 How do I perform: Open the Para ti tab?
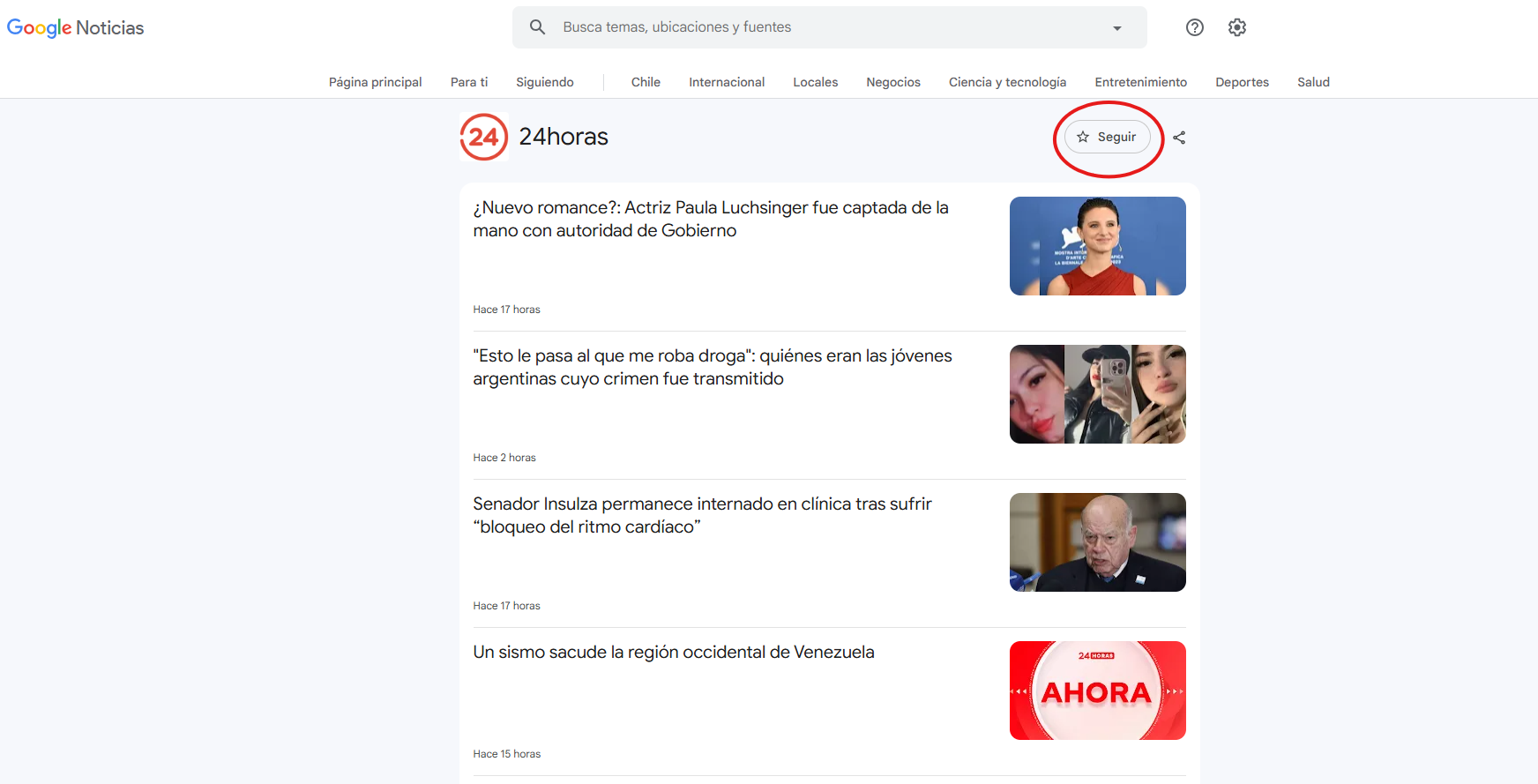469,82
